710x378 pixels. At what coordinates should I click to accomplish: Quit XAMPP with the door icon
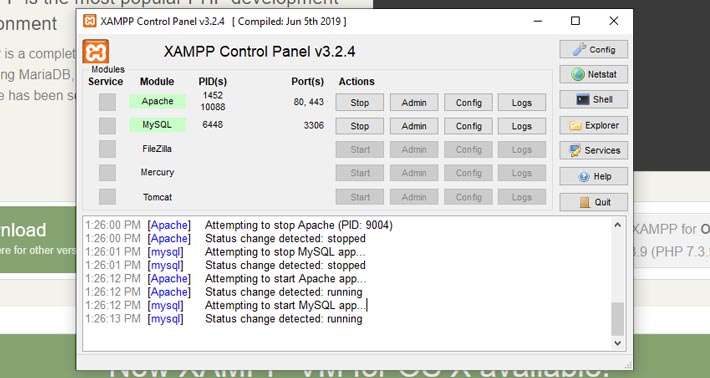pyautogui.click(x=594, y=202)
